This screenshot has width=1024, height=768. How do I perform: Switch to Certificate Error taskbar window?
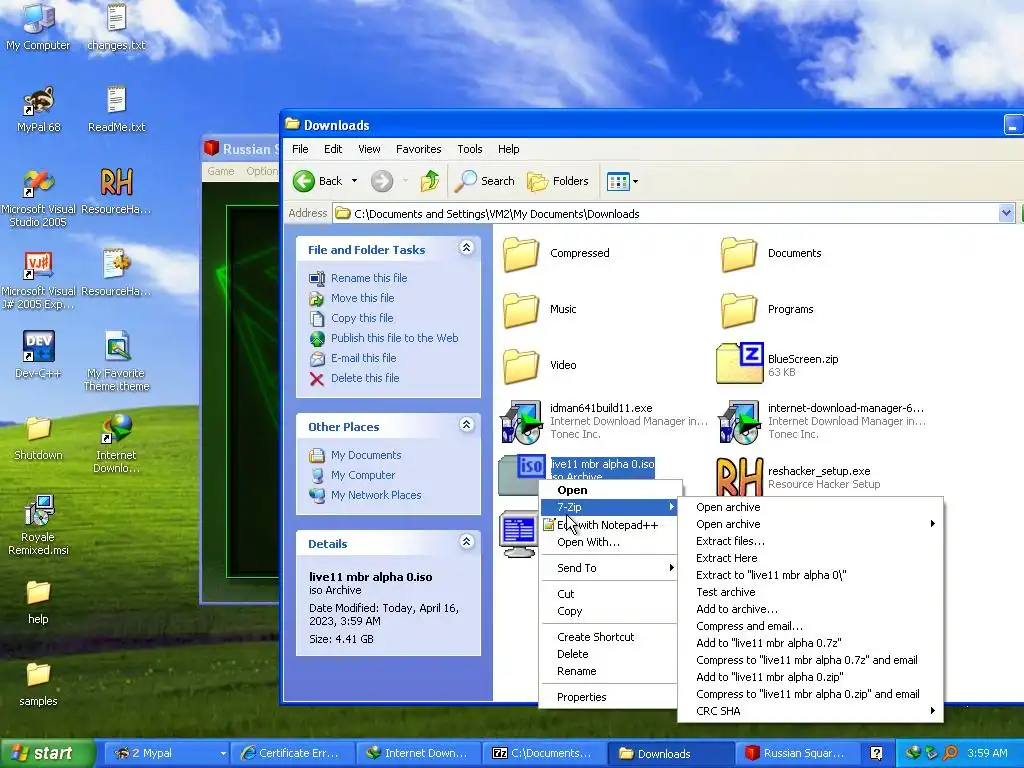295,753
